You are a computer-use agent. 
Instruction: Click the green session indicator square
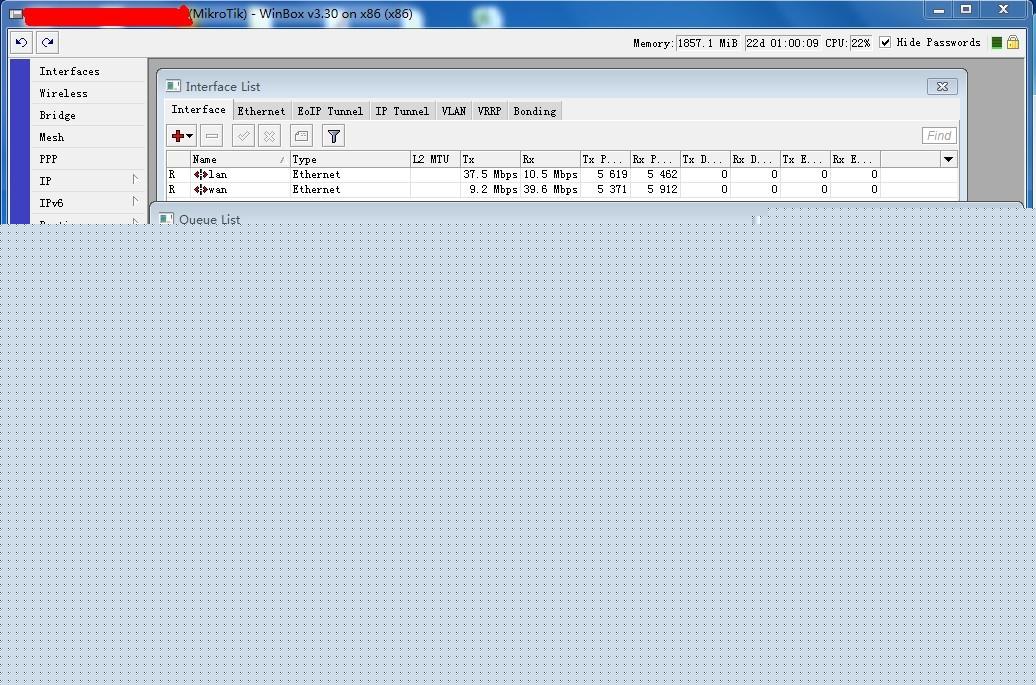click(997, 43)
